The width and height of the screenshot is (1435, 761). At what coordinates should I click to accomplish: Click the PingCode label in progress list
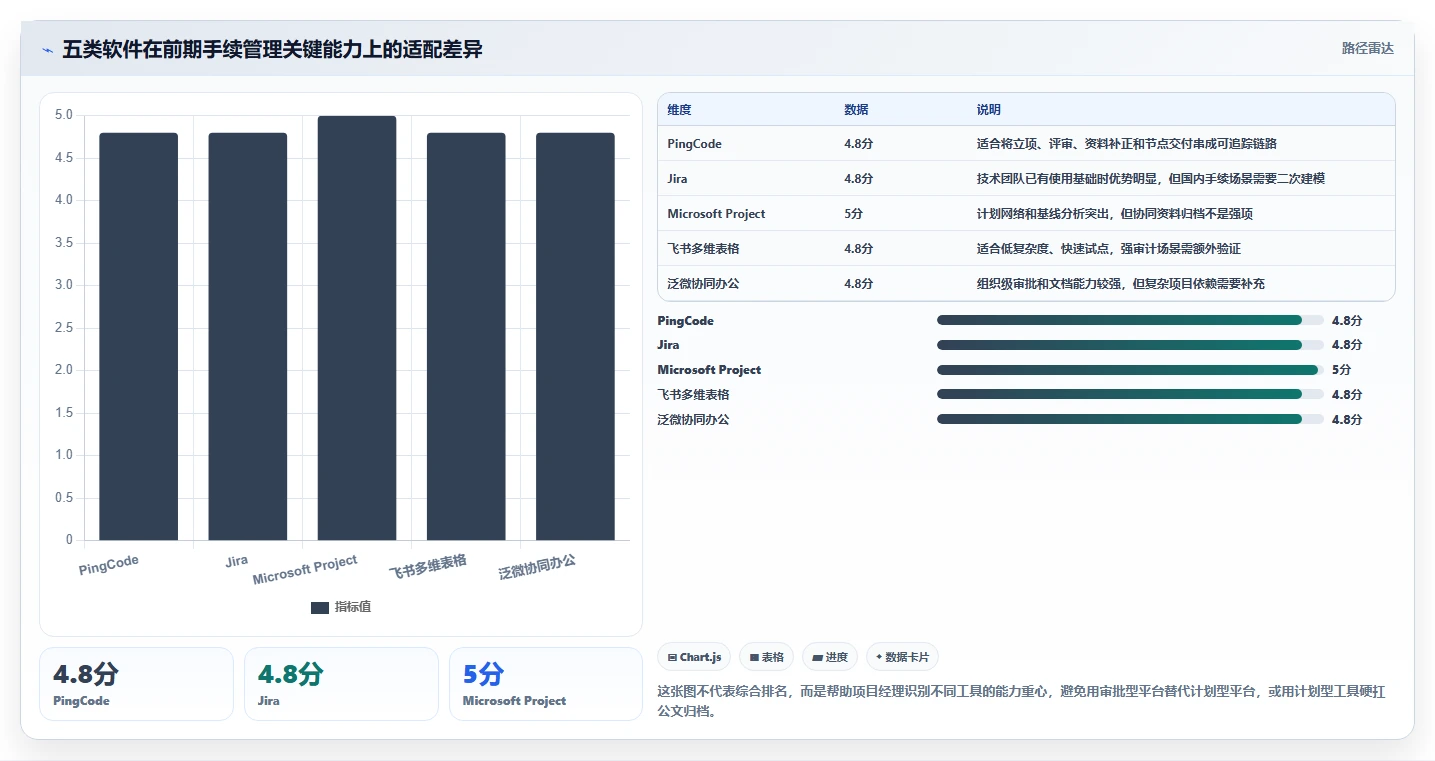pos(685,321)
